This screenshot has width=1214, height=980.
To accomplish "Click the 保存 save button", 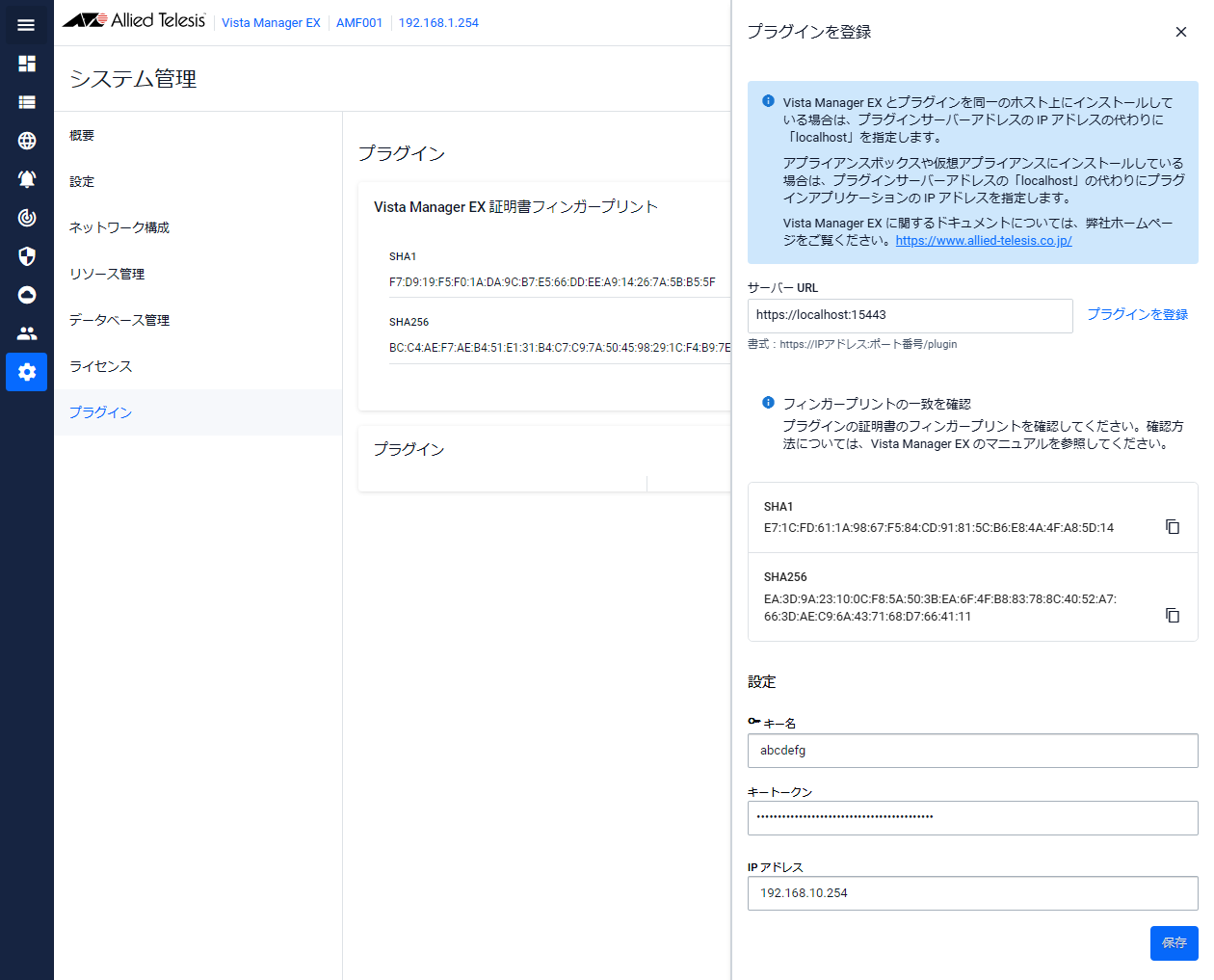I will (x=1174, y=943).
